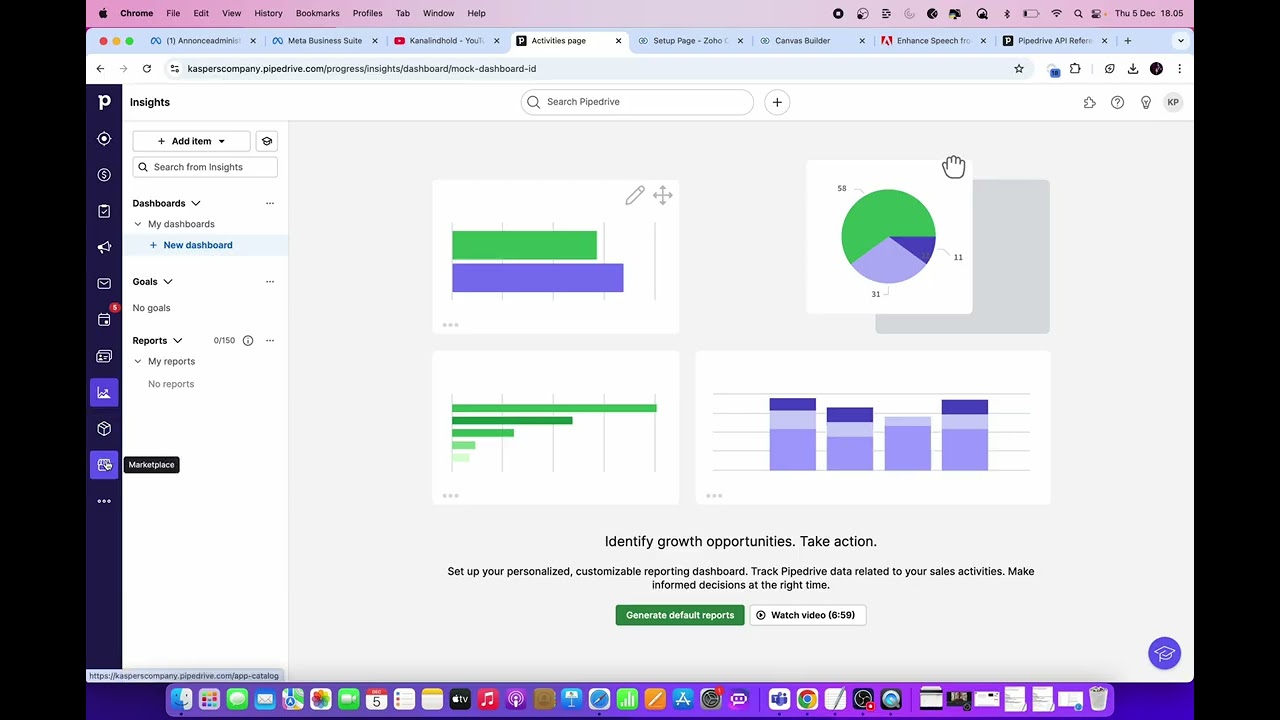The width and height of the screenshot is (1280, 720).
Task: Open Activities calendar icon in sidebar
Action: tap(104, 320)
